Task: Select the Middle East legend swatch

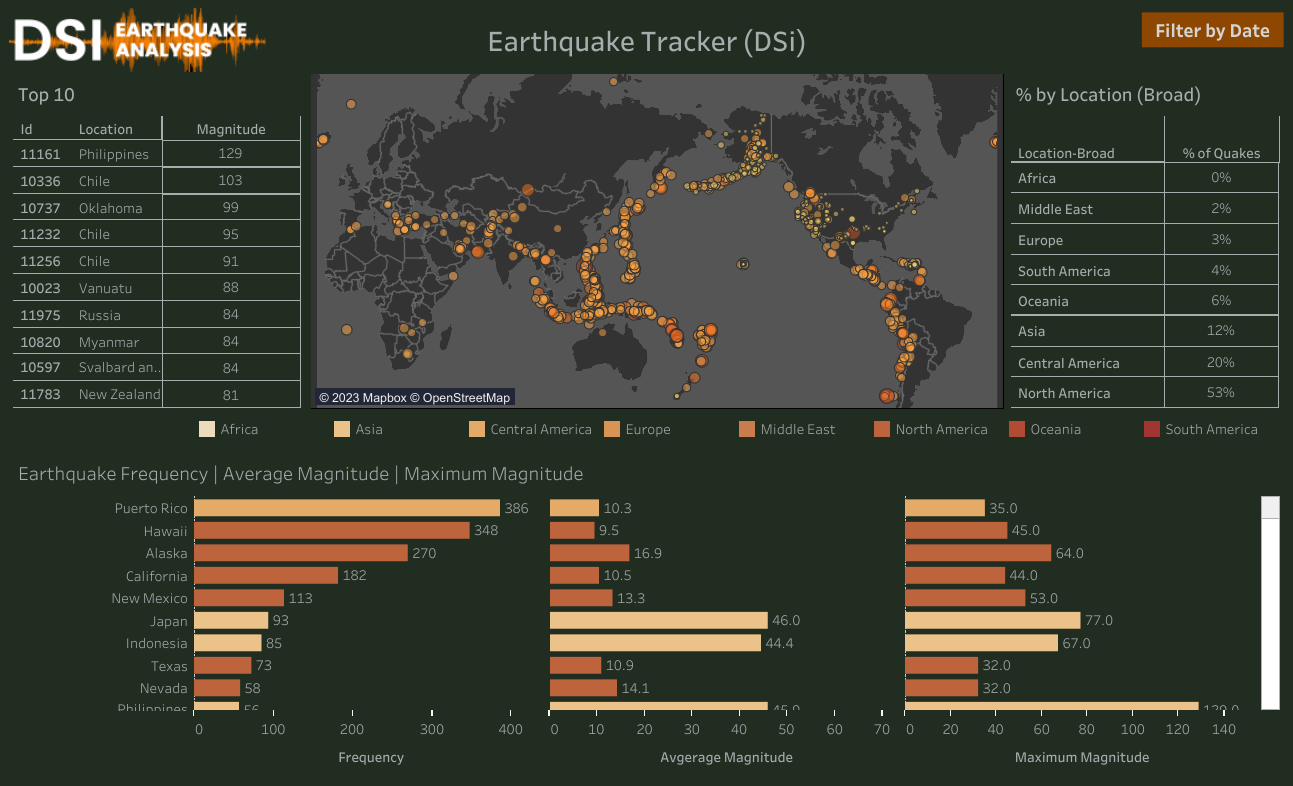Action: point(748,429)
